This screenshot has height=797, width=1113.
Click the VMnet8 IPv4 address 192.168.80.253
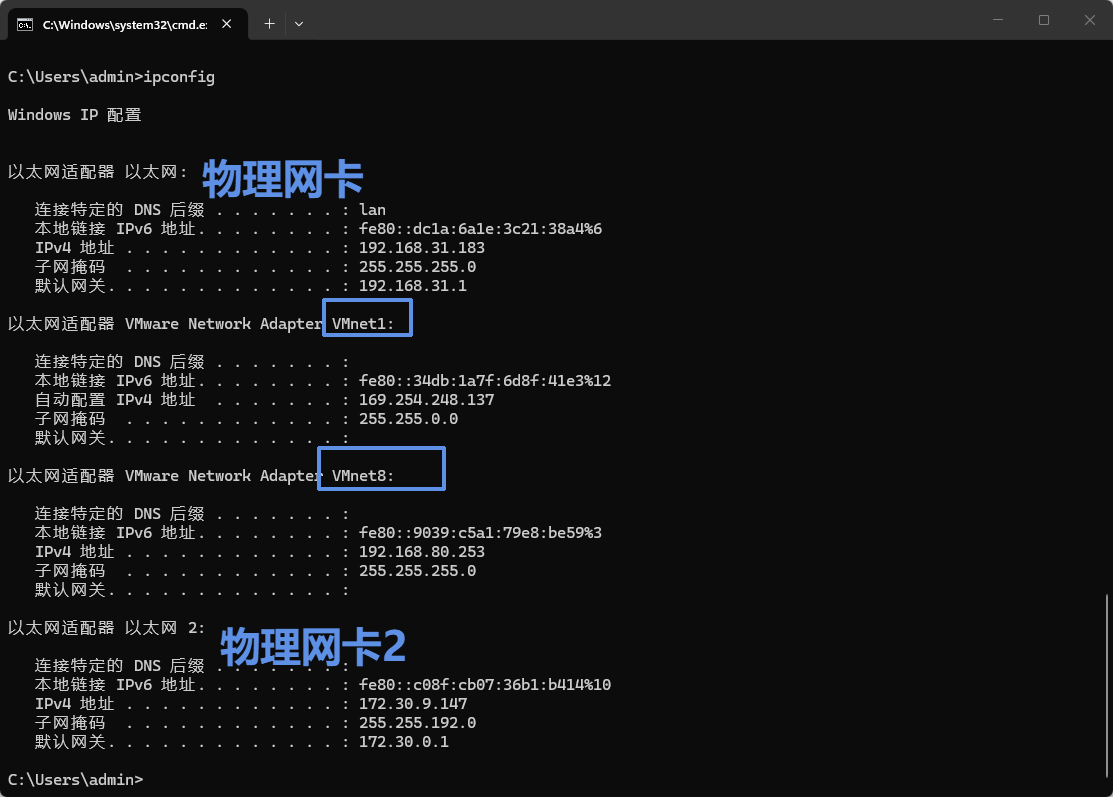click(421, 552)
